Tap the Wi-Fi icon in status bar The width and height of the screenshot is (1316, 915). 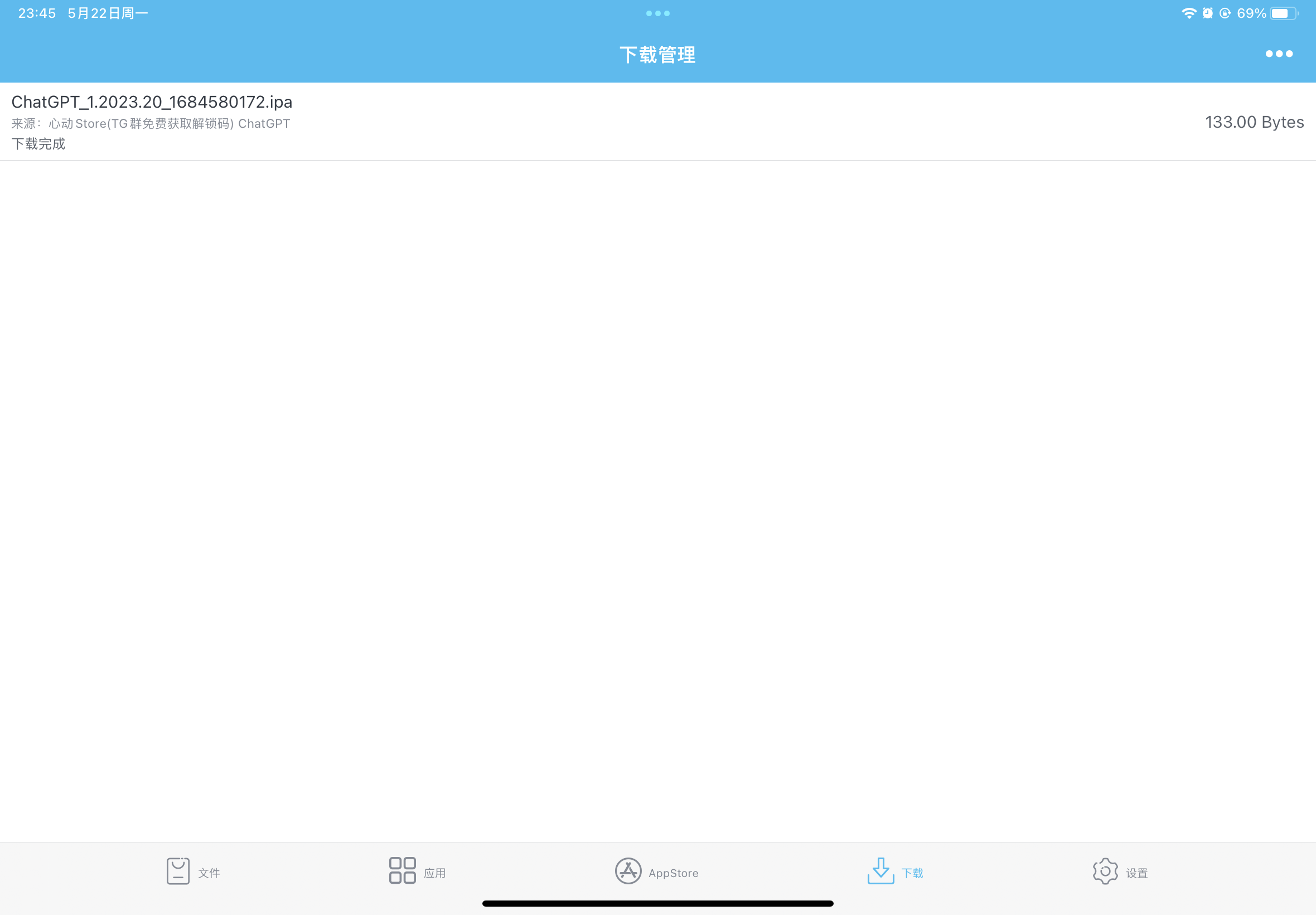click(x=1188, y=13)
